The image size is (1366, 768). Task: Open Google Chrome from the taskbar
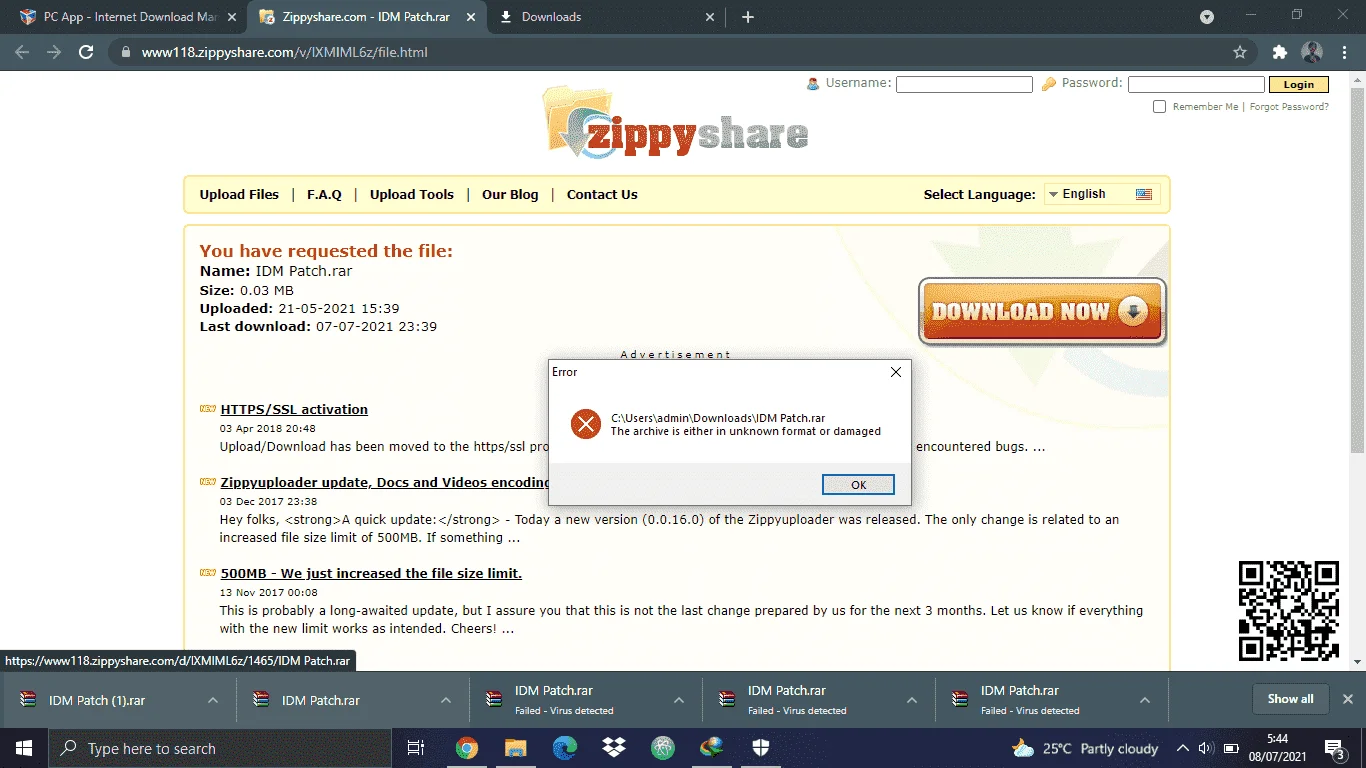tap(467, 748)
